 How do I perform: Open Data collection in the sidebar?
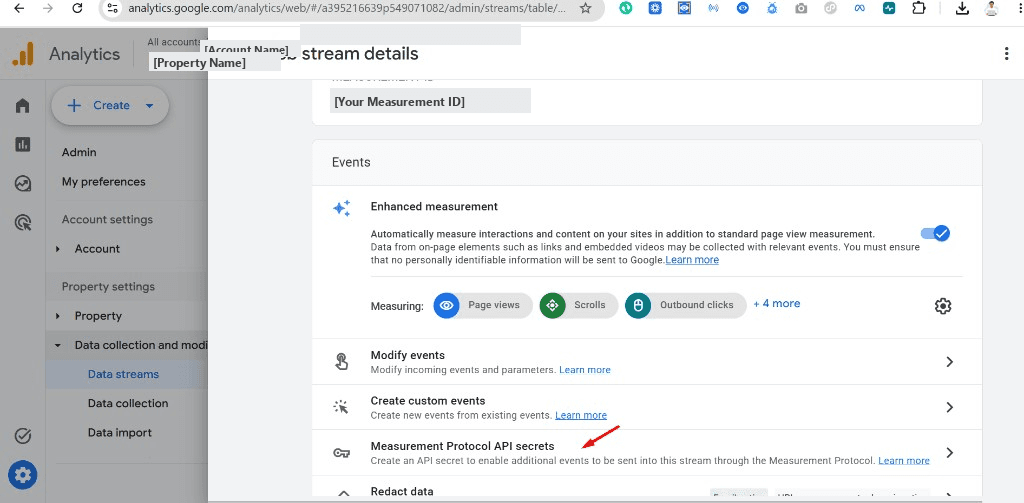pyautogui.click(x=128, y=404)
